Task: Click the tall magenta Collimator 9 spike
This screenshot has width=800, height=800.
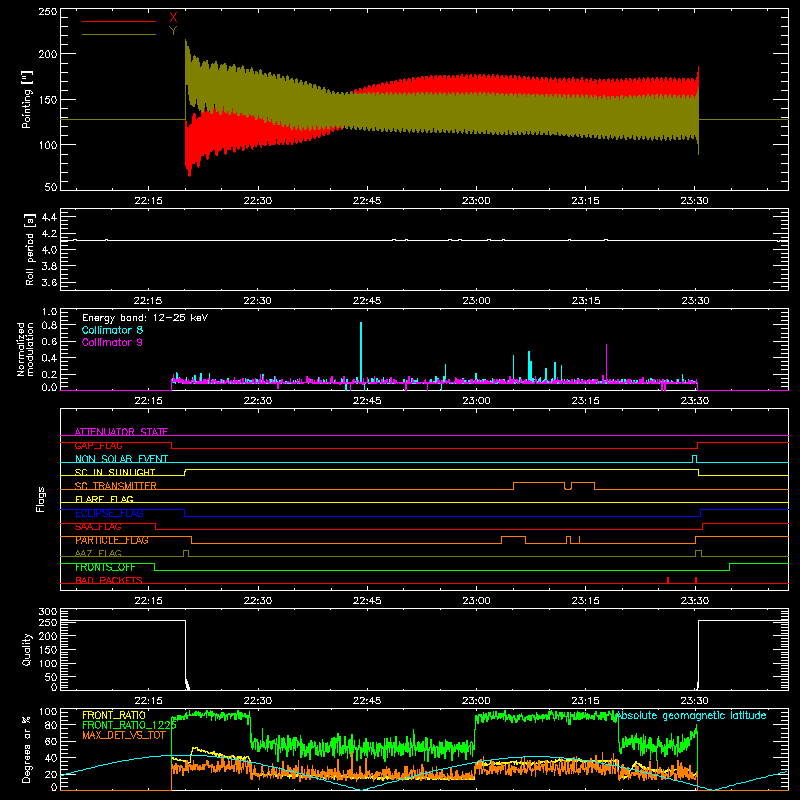Action: 606,361
